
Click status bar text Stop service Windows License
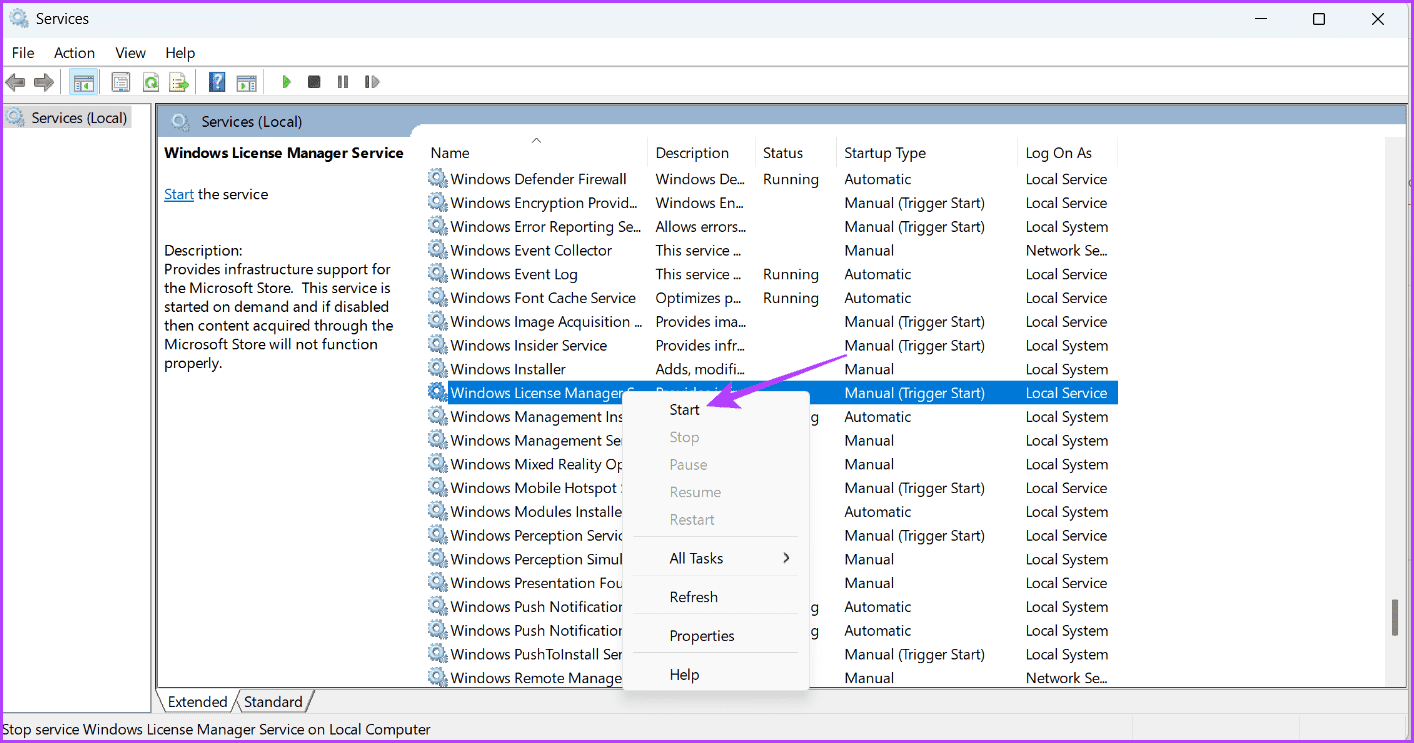click(217, 730)
